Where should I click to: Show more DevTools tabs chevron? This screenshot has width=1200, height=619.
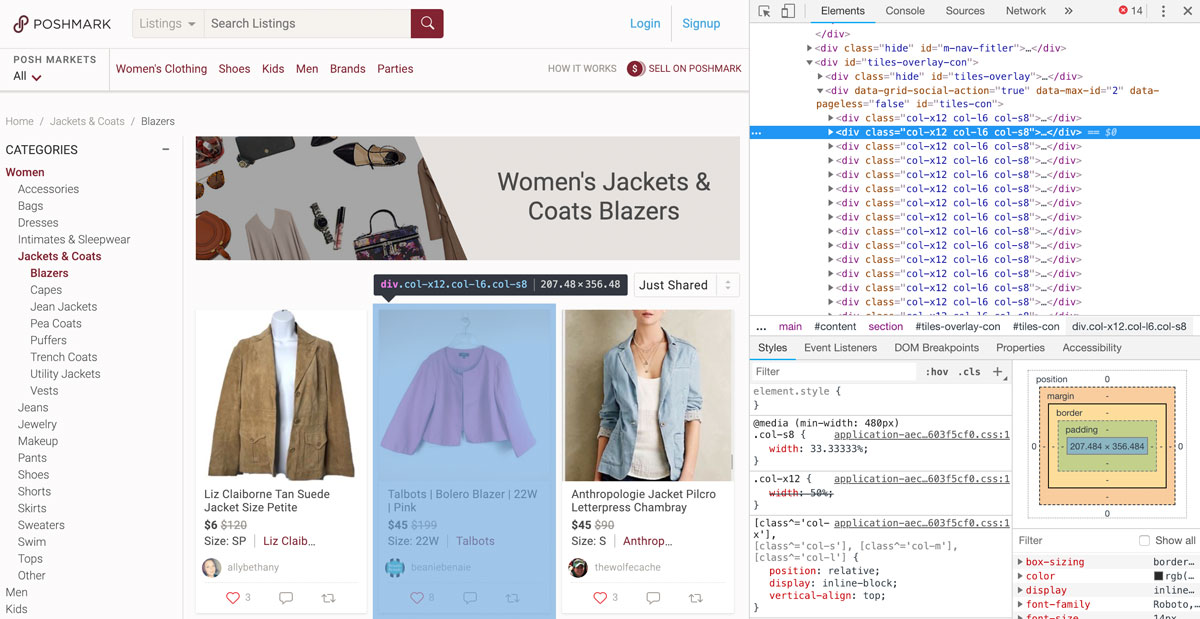coord(1068,11)
